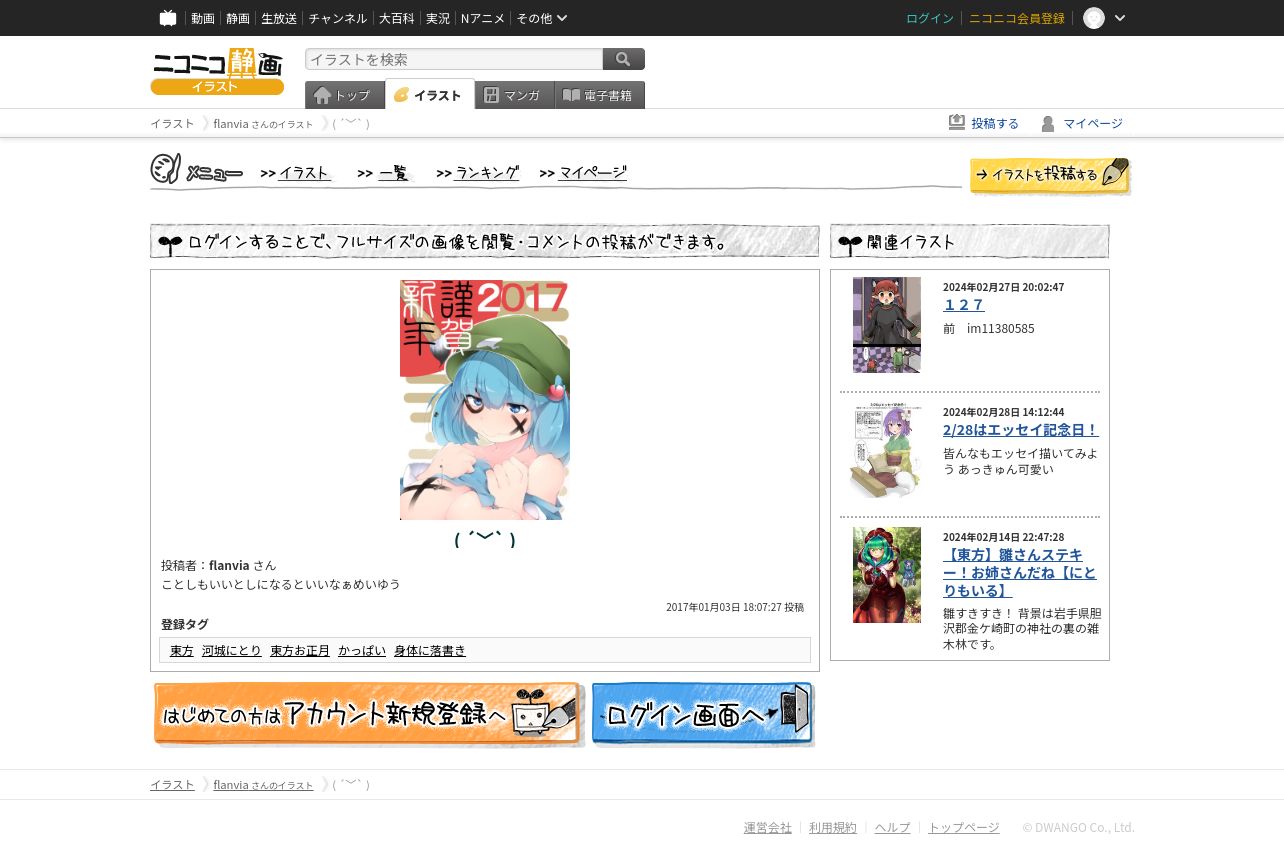
Task: Click the ニコニコ静画 logo
Action: 217,71
